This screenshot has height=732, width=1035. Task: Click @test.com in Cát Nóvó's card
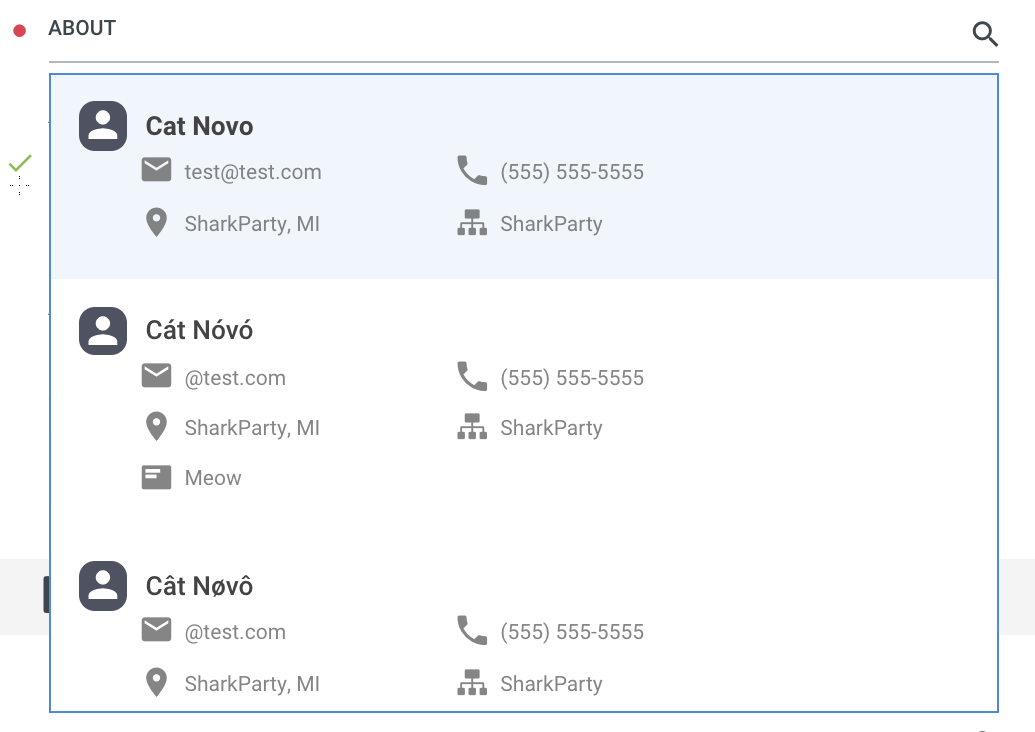coord(235,378)
